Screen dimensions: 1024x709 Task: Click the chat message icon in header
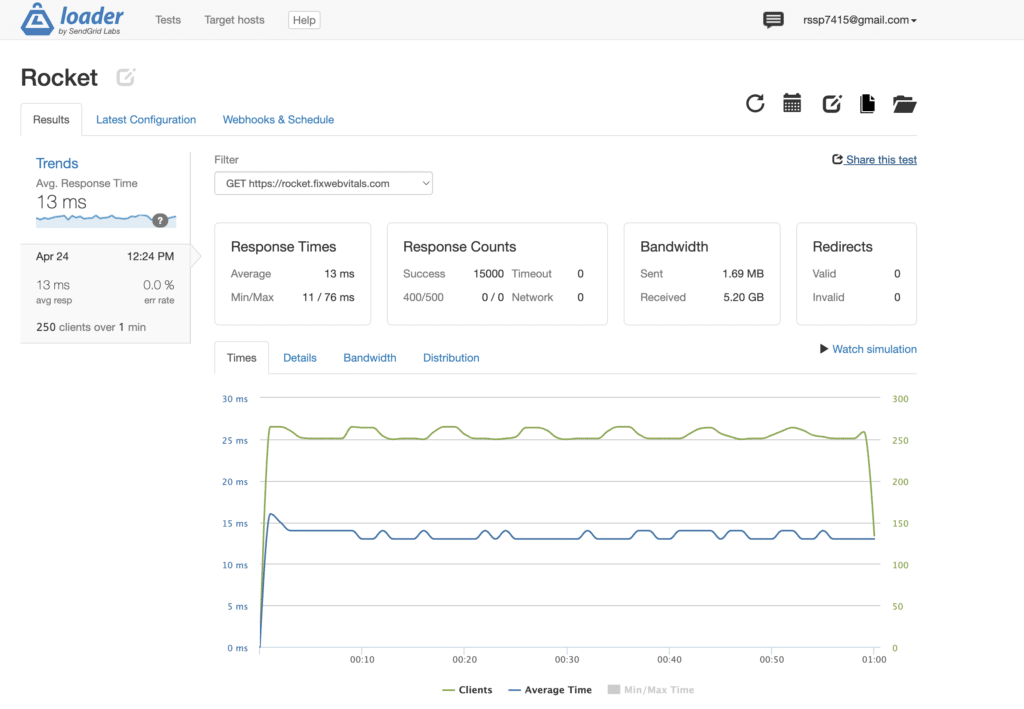pyautogui.click(x=773, y=20)
